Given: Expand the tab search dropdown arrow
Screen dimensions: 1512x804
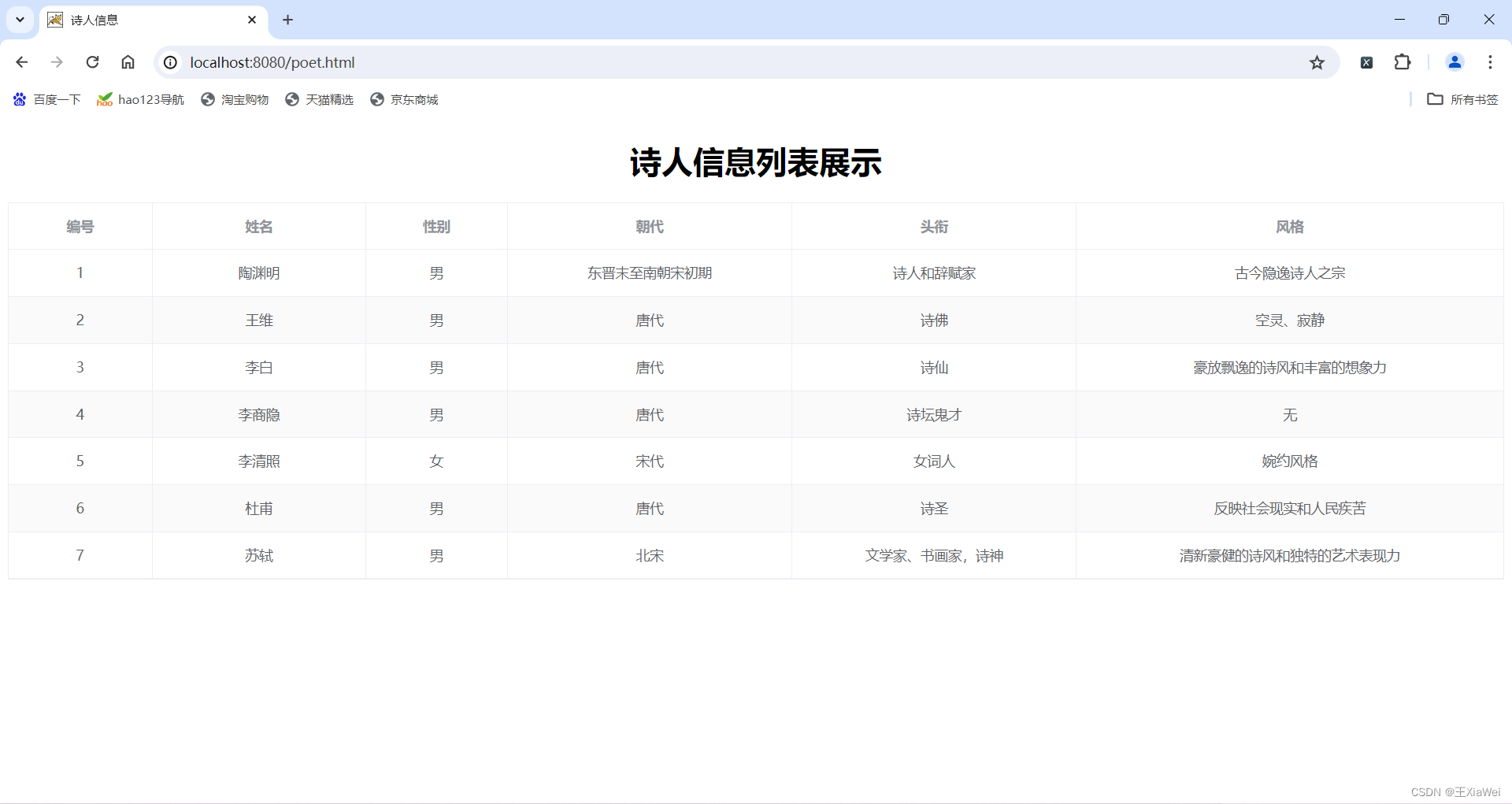Looking at the screenshot, I should coord(20,20).
